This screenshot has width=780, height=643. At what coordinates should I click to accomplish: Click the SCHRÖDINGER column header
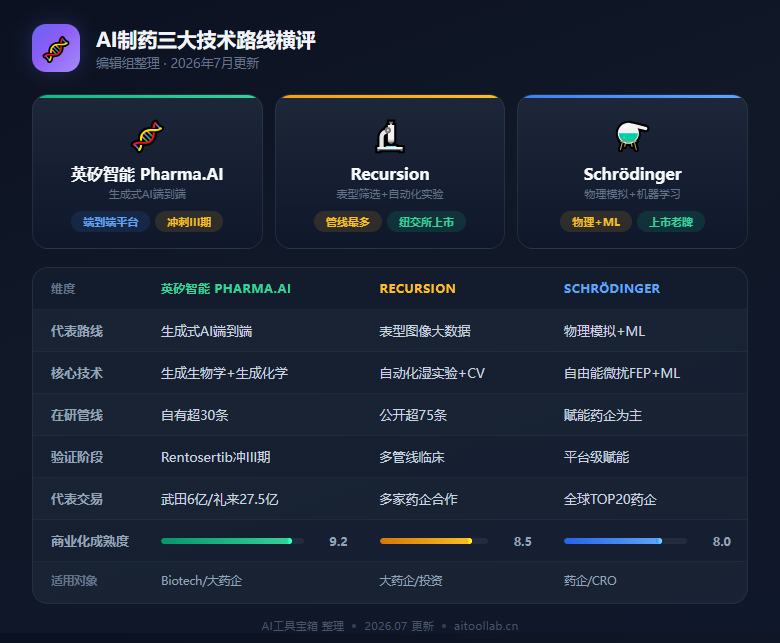612,288
